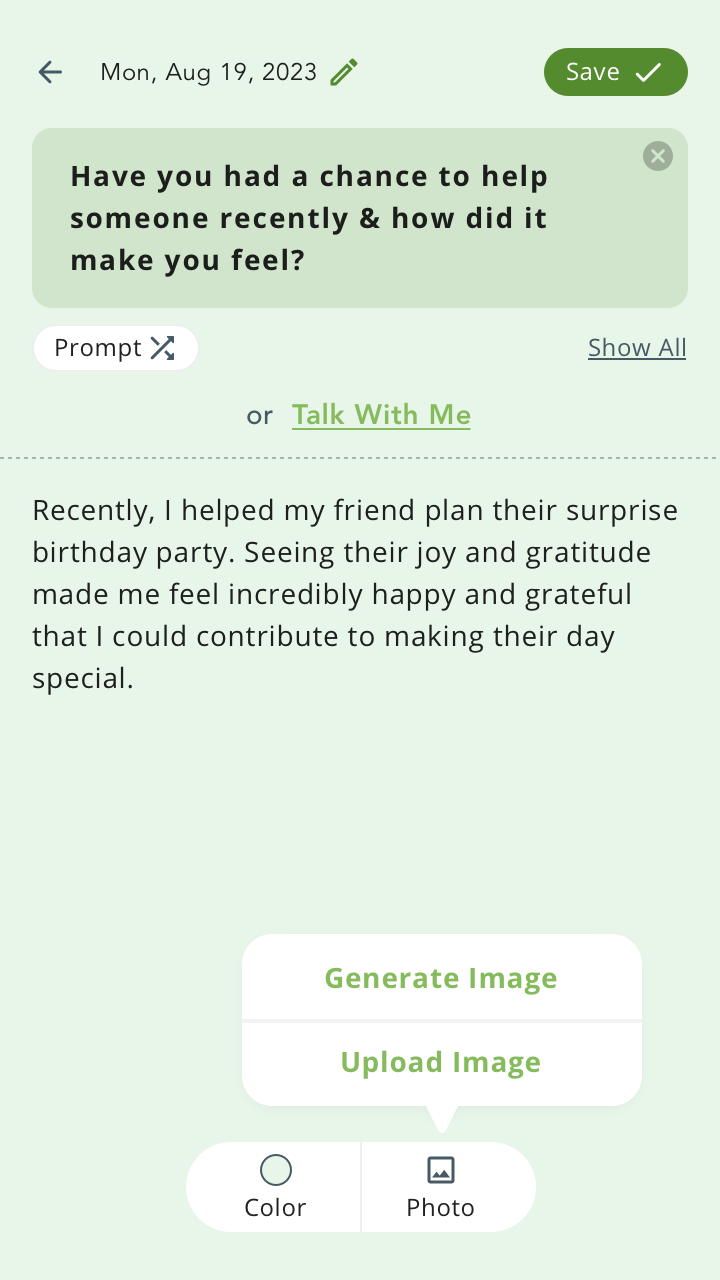This screenshot has width=720, height=1280.
Task: Click the Mon, Aug 19, 2023 date
Action: tap(209, 72)
